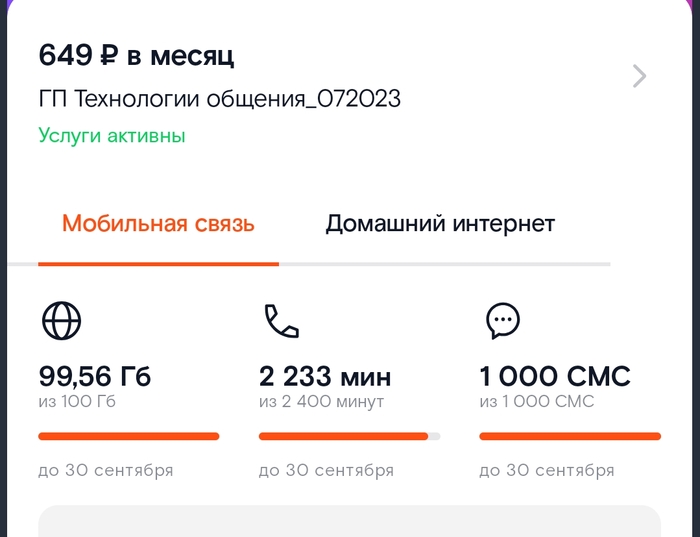The image size is (700, 537).
Task: Open tariff details with the right chevron
Action: coord(640,76)
